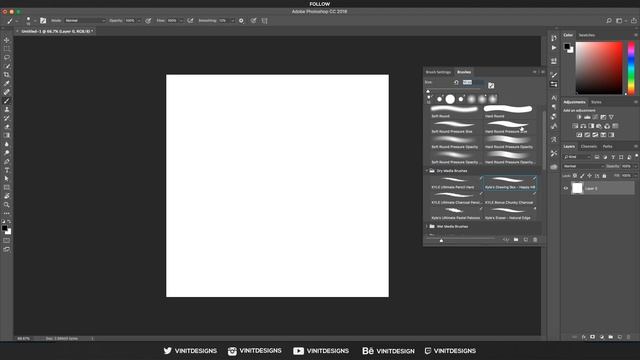Open Actions play icon in collapsed dock
Viewport: 640px width, 360px height.
click(x=554, y=48)
